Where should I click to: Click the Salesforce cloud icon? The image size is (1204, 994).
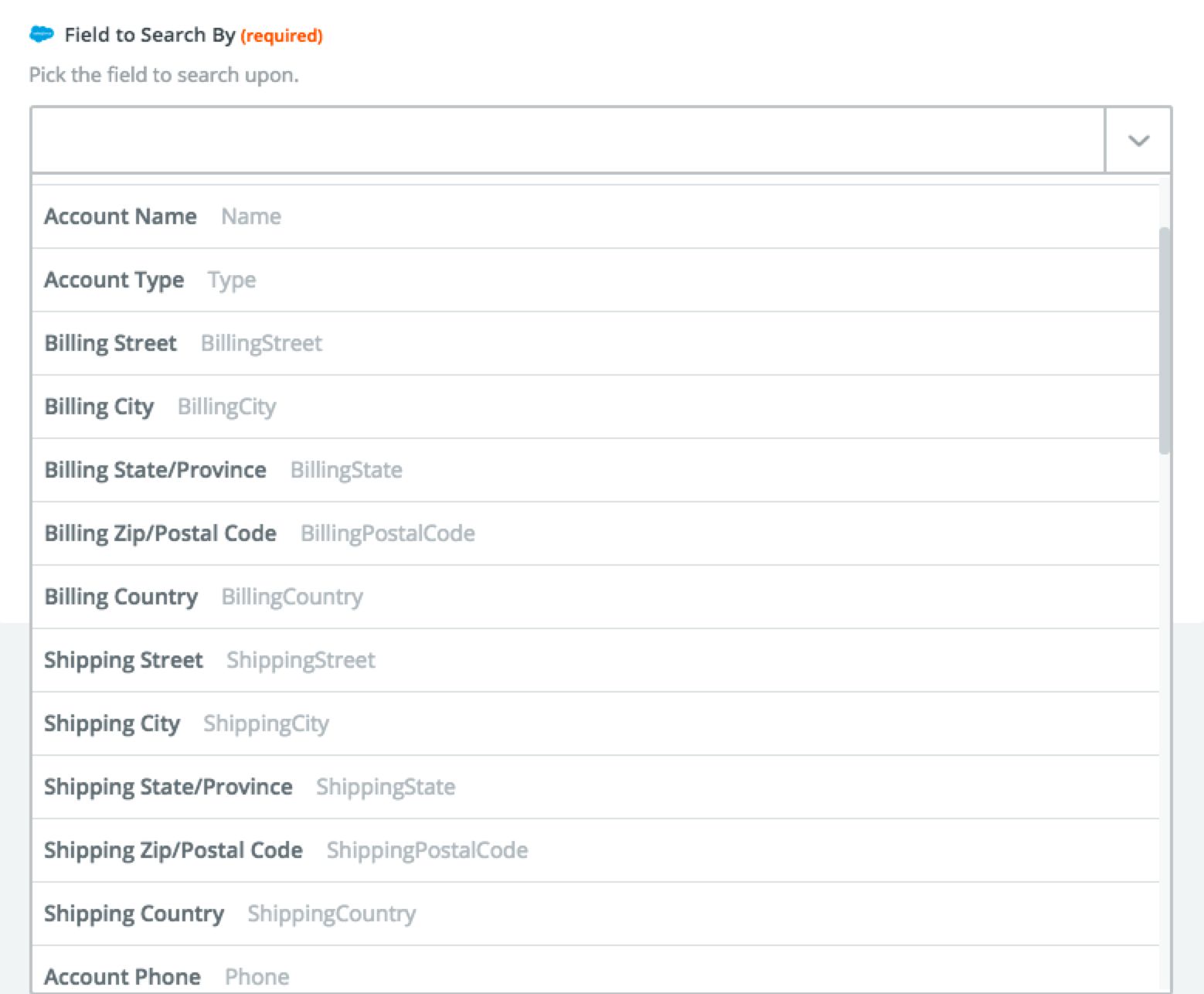tap(41, 35)
